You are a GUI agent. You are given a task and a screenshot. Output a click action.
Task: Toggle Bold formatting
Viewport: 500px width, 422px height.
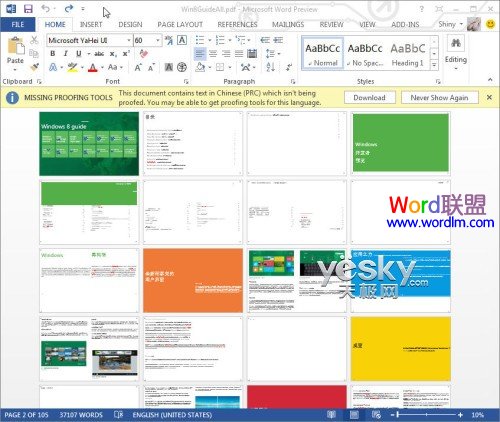tap(53, 54)
